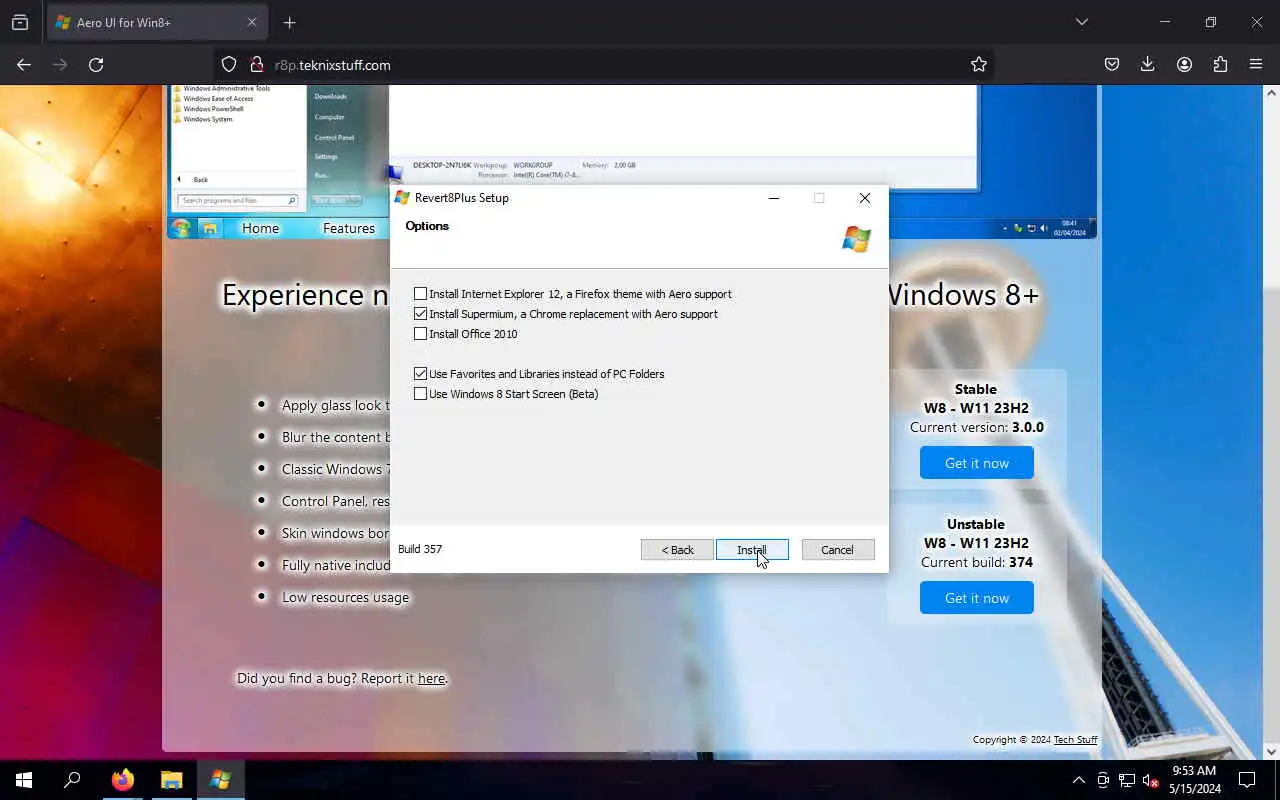
Task: List all tabs dropdown arrow
Action: click(x=1082, y=22)
